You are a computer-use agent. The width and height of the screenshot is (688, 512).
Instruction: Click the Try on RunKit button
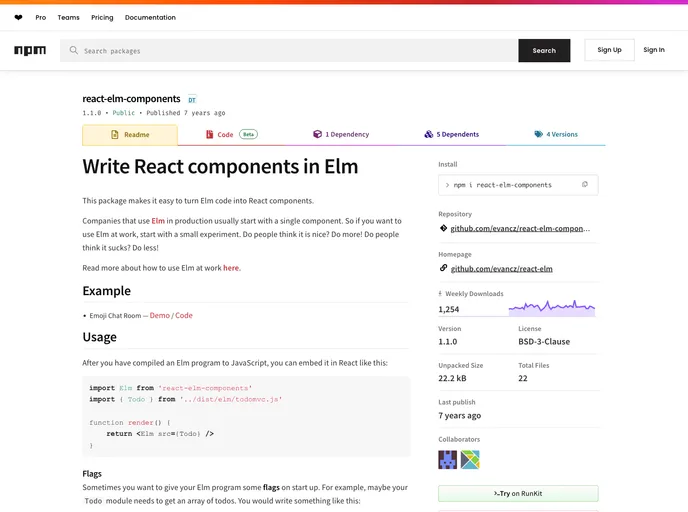tap(518, 494)
